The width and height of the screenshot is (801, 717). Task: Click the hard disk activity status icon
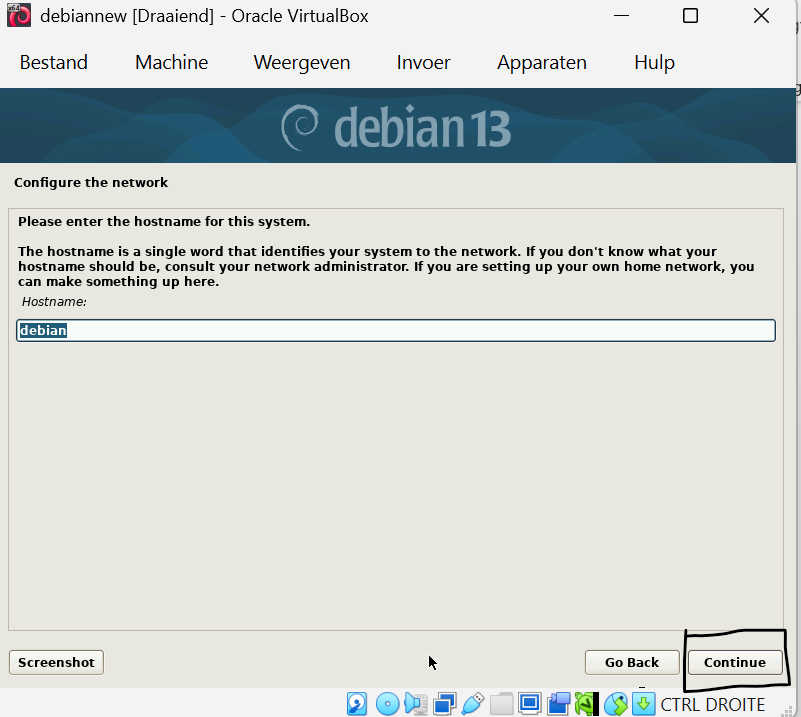(357, 704)
